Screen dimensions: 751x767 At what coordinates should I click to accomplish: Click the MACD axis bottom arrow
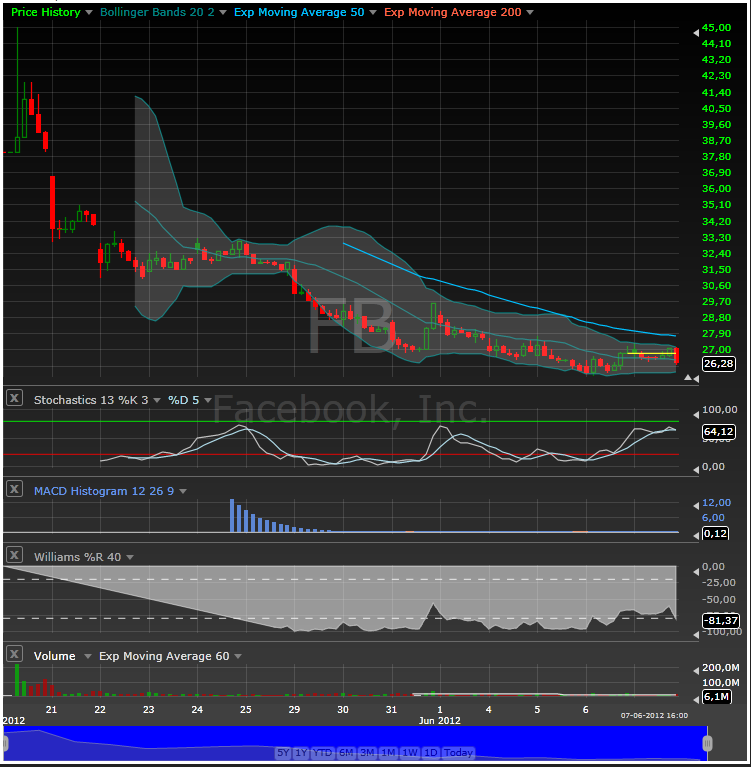click(x=696, y=536)
